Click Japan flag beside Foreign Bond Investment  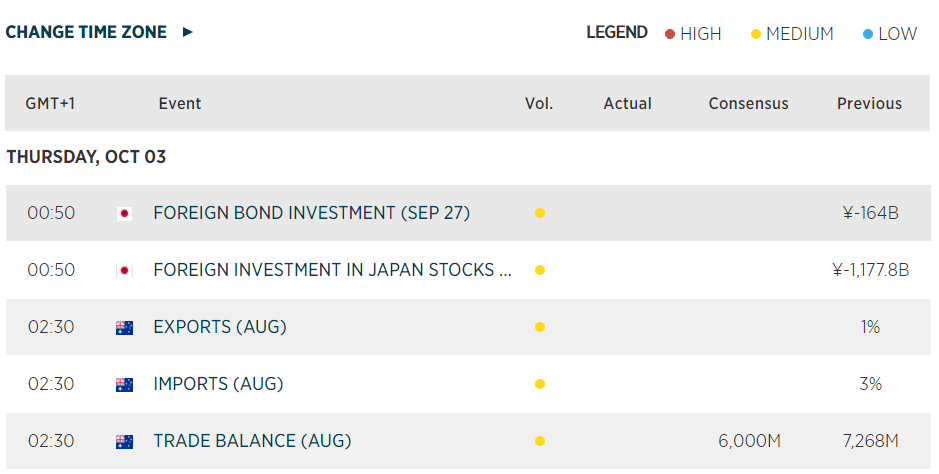click(x=125, y=213)
